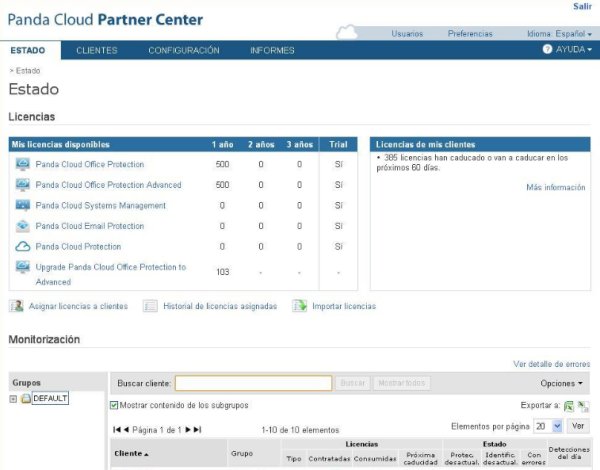Select the ESTADO tab

coord(28,50)
